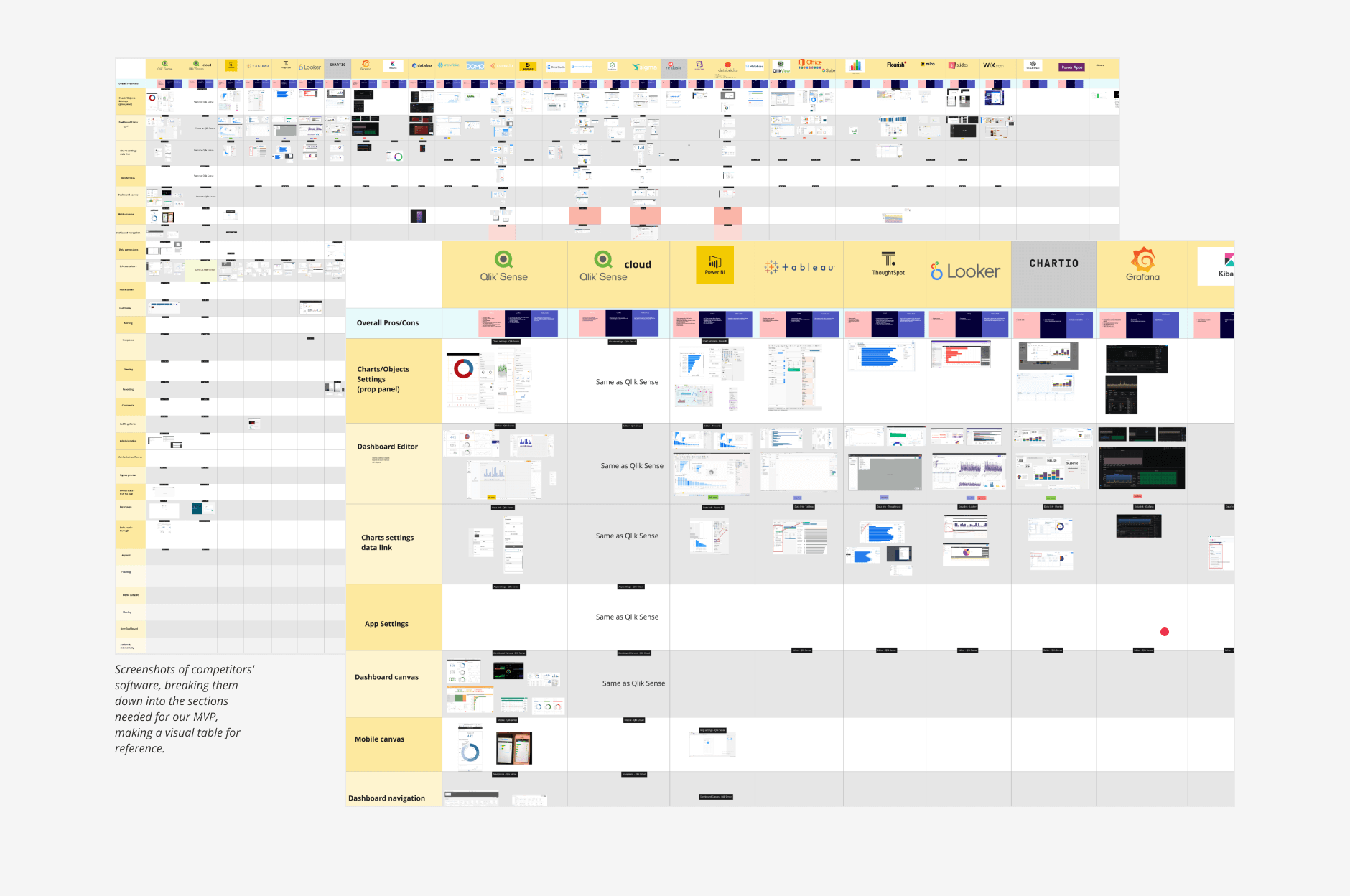This screenshot has height=896, width=1350.
Task: Select pink sticky note under Grafana Pros/Cons
Action: [1112, 325]
